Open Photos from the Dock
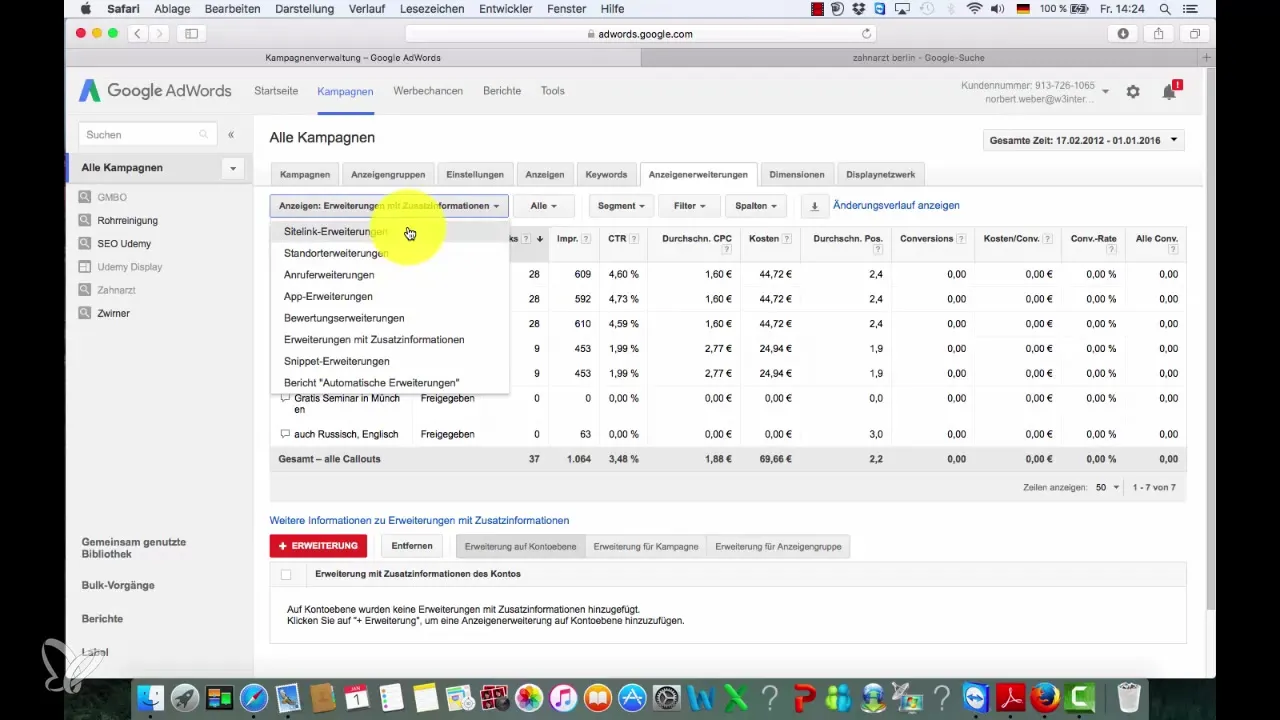Viewport: 1280px width, 720px height. tap(529, 697)
